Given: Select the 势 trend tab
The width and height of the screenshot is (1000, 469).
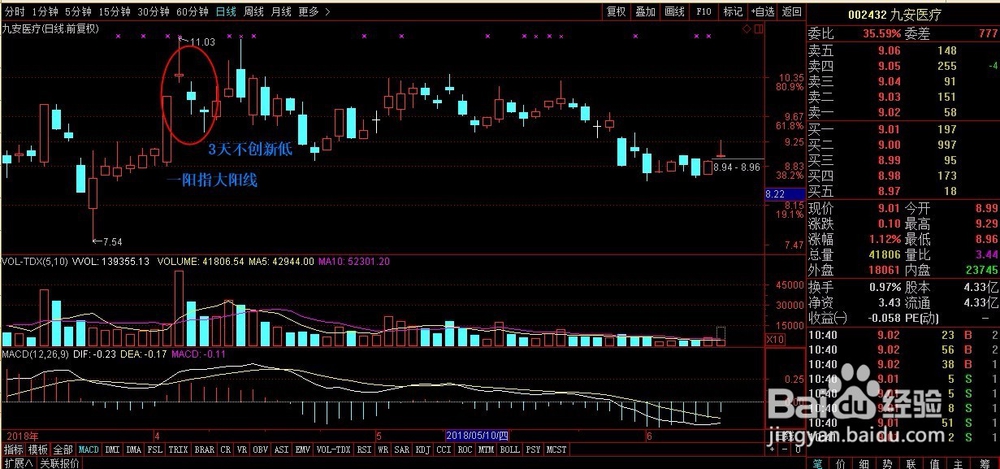Looking at the screenshot, I should [x=886, y=464].
